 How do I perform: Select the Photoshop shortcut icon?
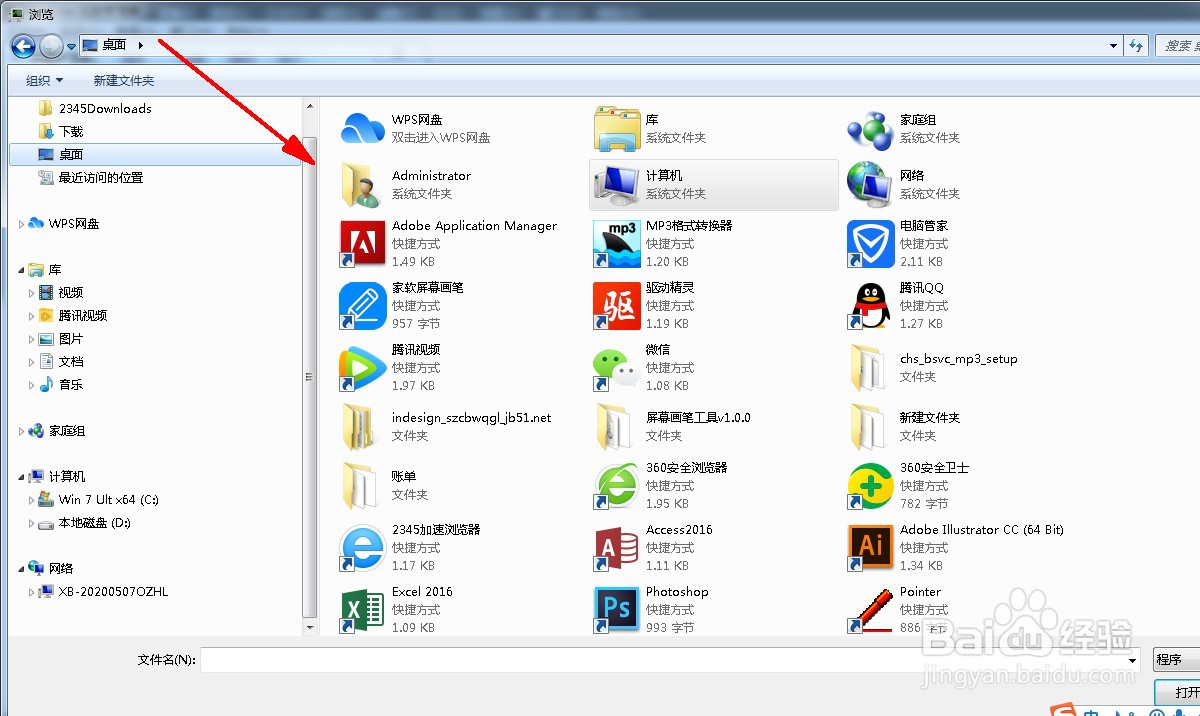coord(617,610)
